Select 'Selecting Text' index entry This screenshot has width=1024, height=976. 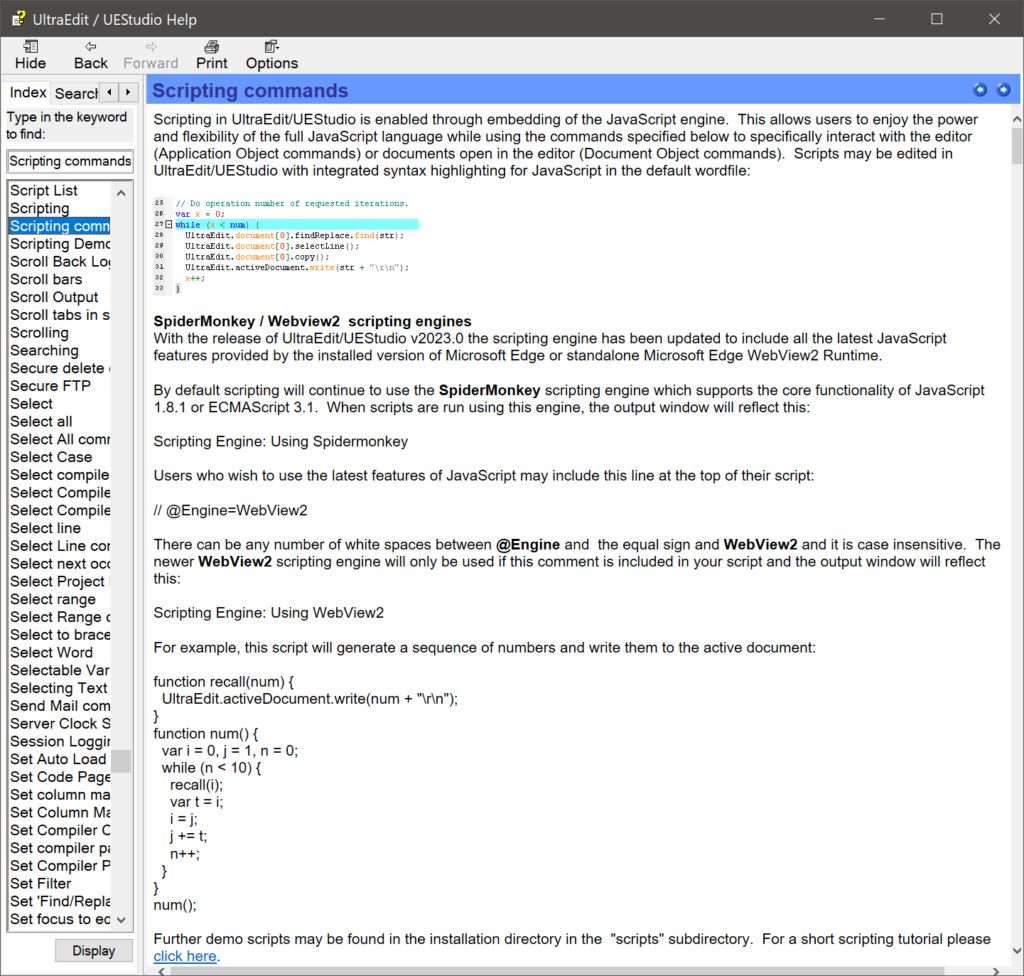(59, 688)
